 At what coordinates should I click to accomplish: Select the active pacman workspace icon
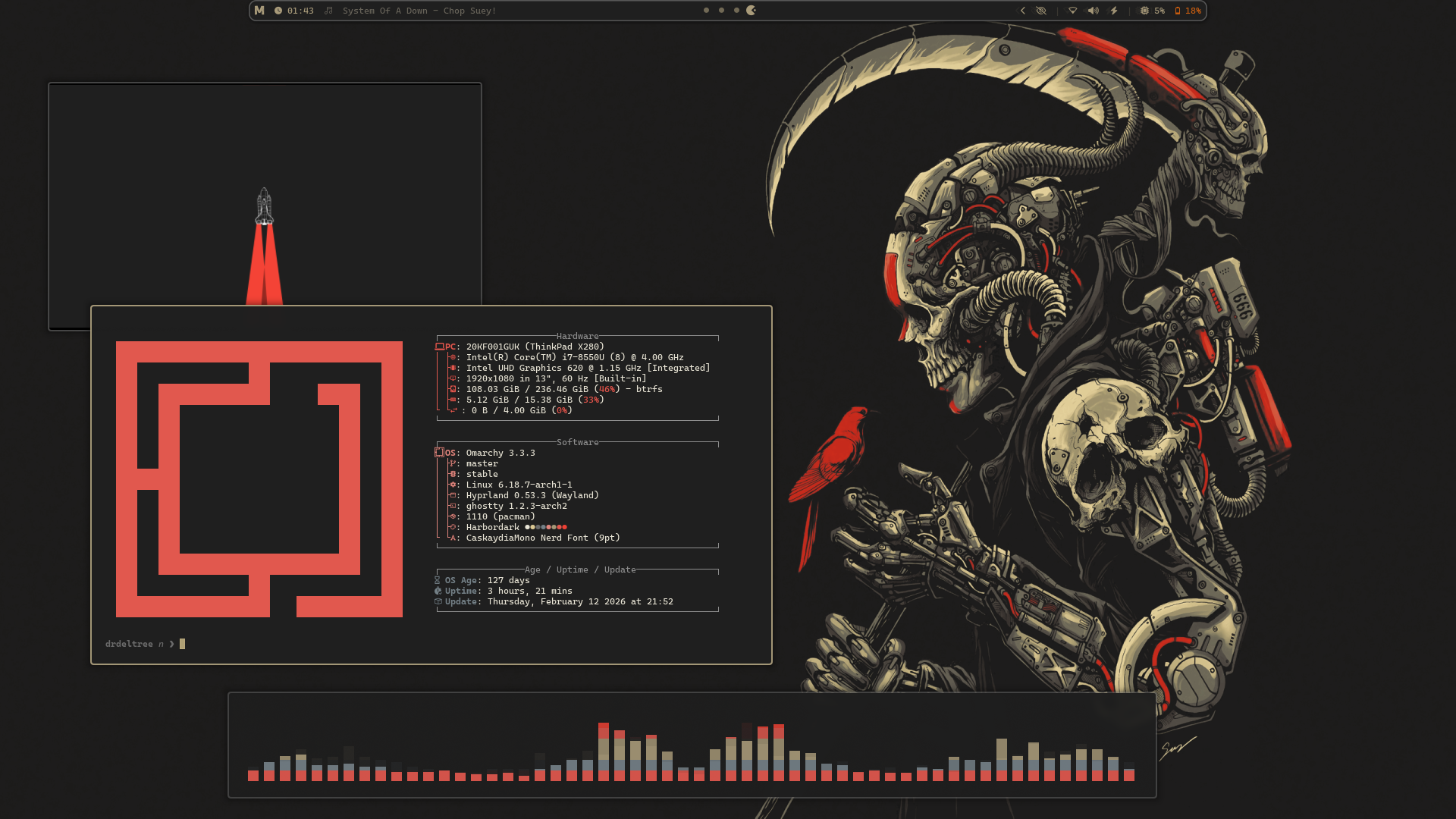pos(752,11)
